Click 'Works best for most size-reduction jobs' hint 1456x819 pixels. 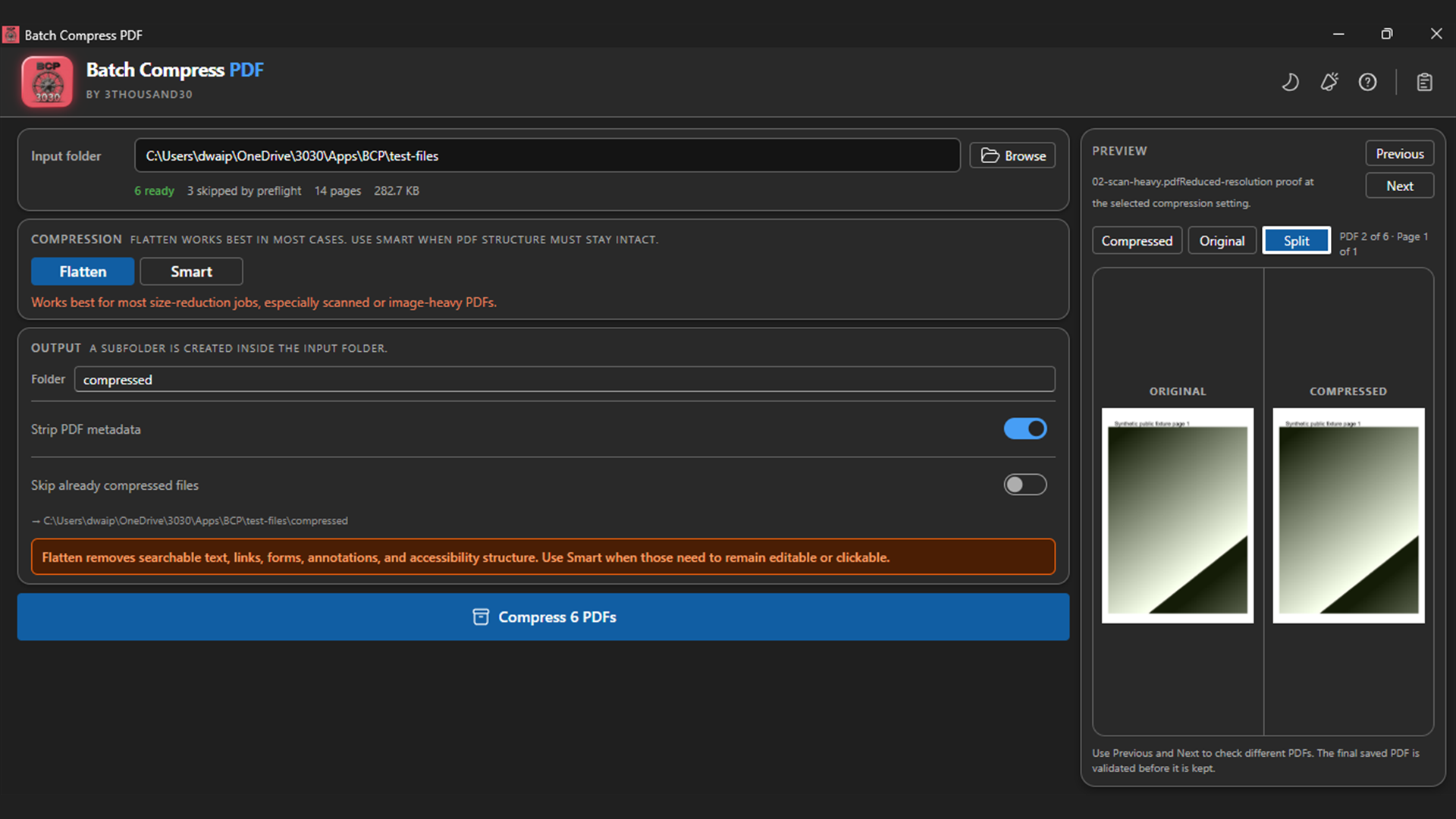pyautogui.click(x=264, y=303)
